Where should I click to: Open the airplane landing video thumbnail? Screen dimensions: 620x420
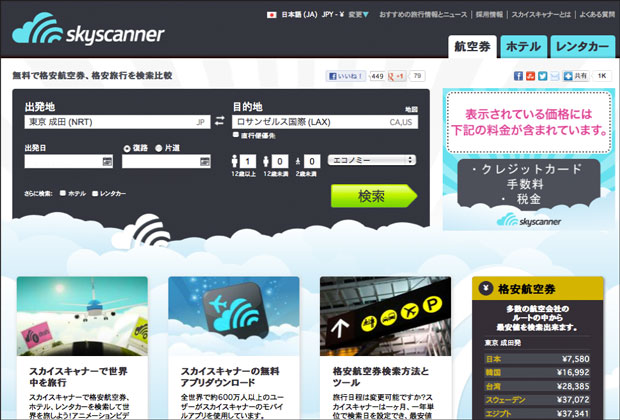click(x=82, y=316)
